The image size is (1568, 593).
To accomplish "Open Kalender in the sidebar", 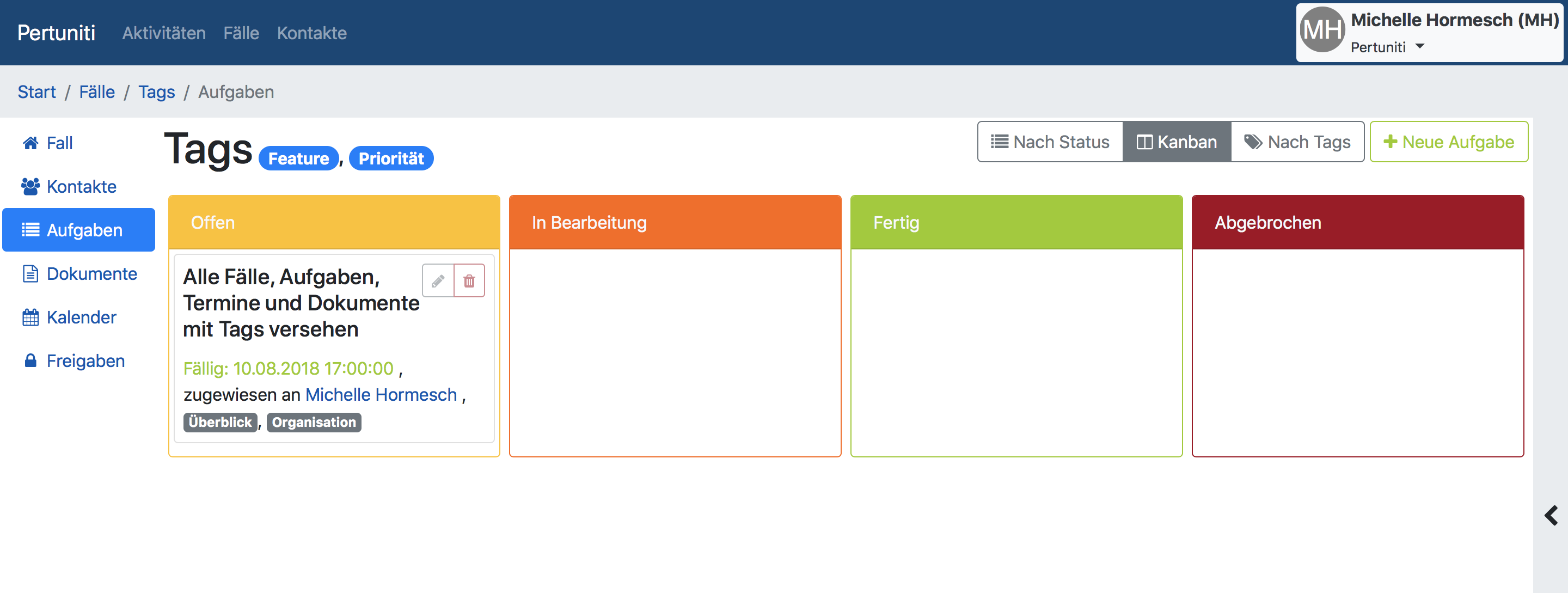I will pyautogui.click(x=78, y=317).
